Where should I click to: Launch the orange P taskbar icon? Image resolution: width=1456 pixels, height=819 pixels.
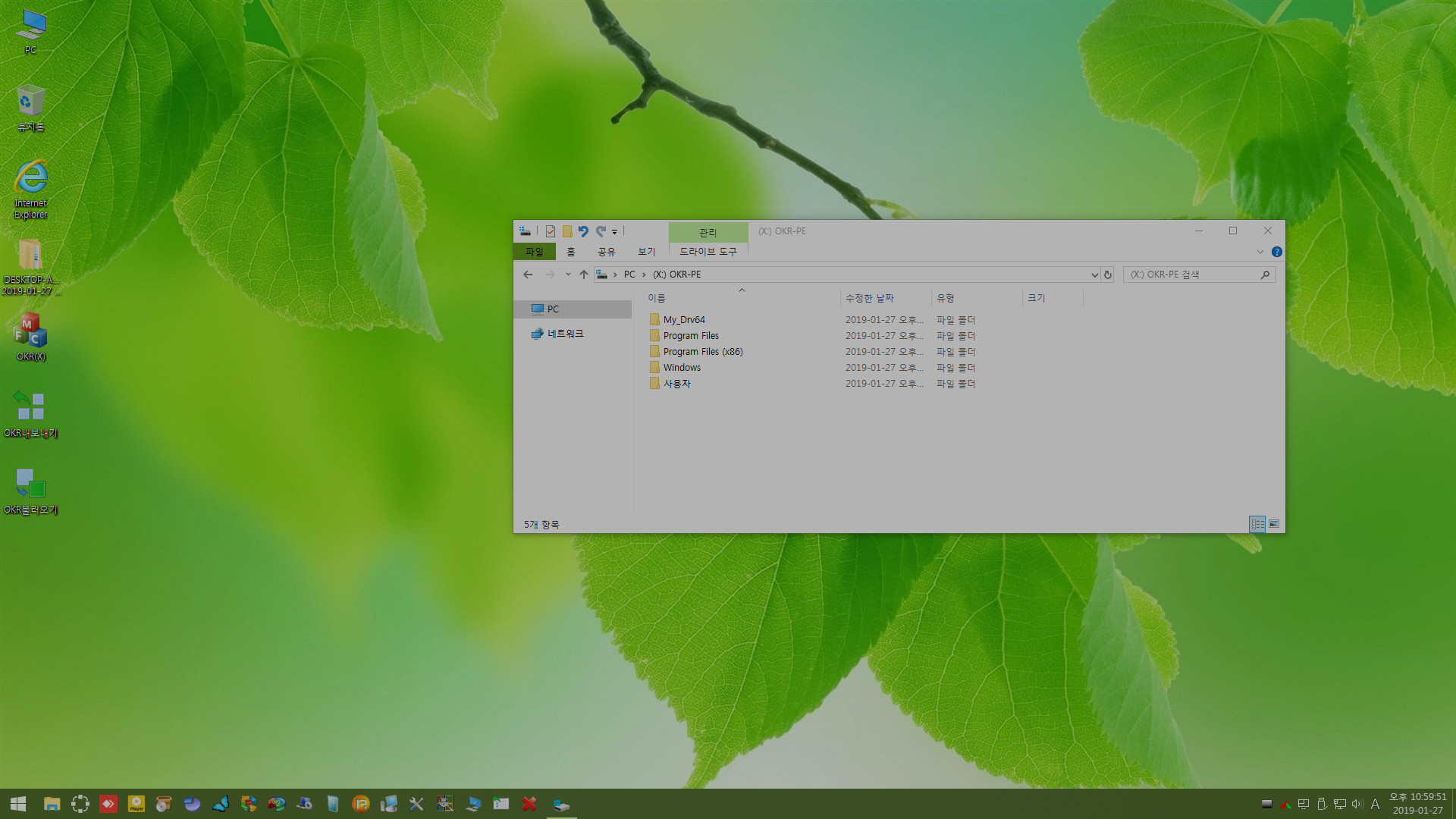tap(361, 804)
